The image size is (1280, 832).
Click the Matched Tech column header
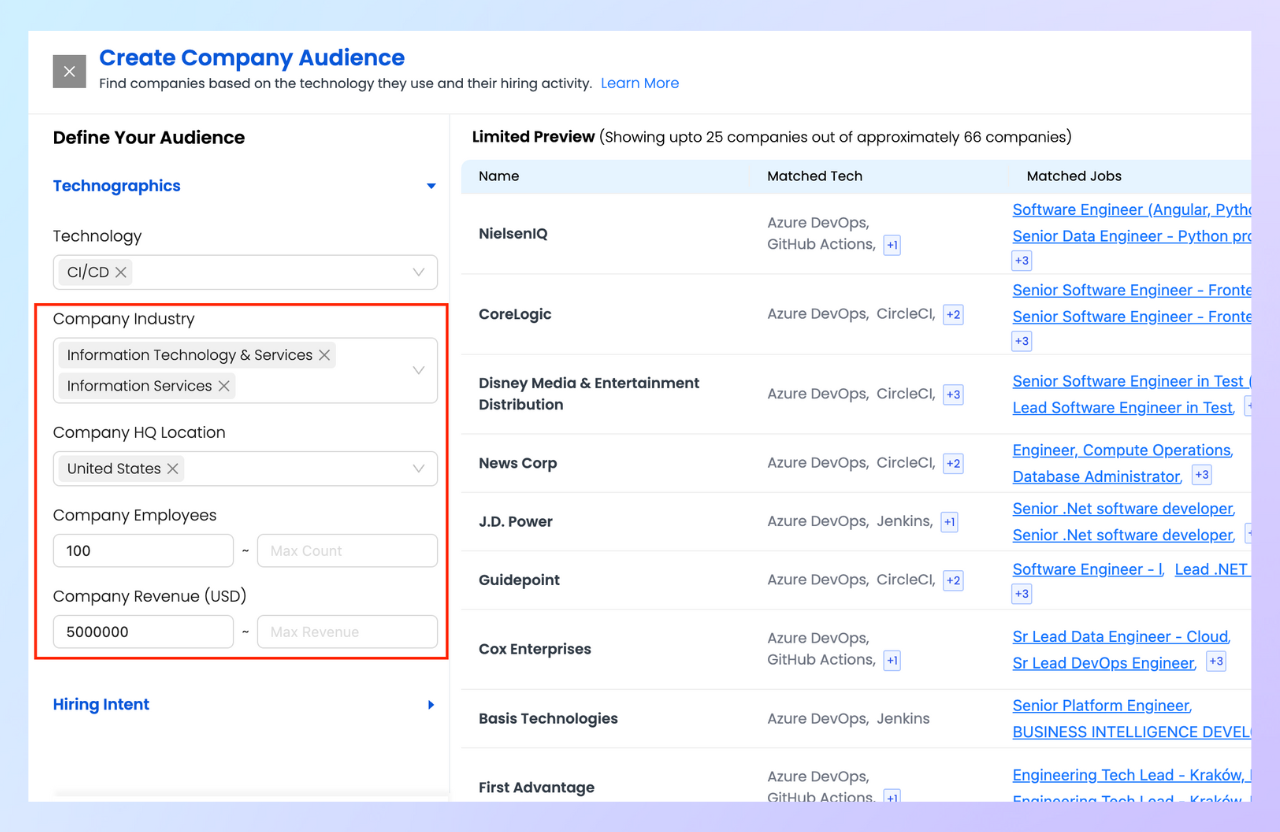pyautogui.click(x=815, y=176)
